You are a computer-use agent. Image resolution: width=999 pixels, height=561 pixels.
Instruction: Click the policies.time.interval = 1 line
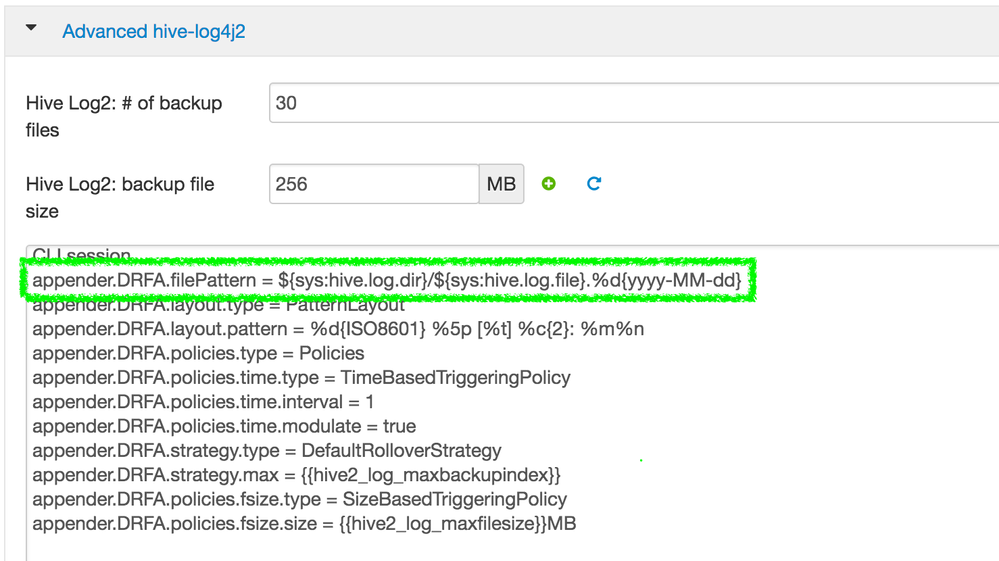[203, 402]
